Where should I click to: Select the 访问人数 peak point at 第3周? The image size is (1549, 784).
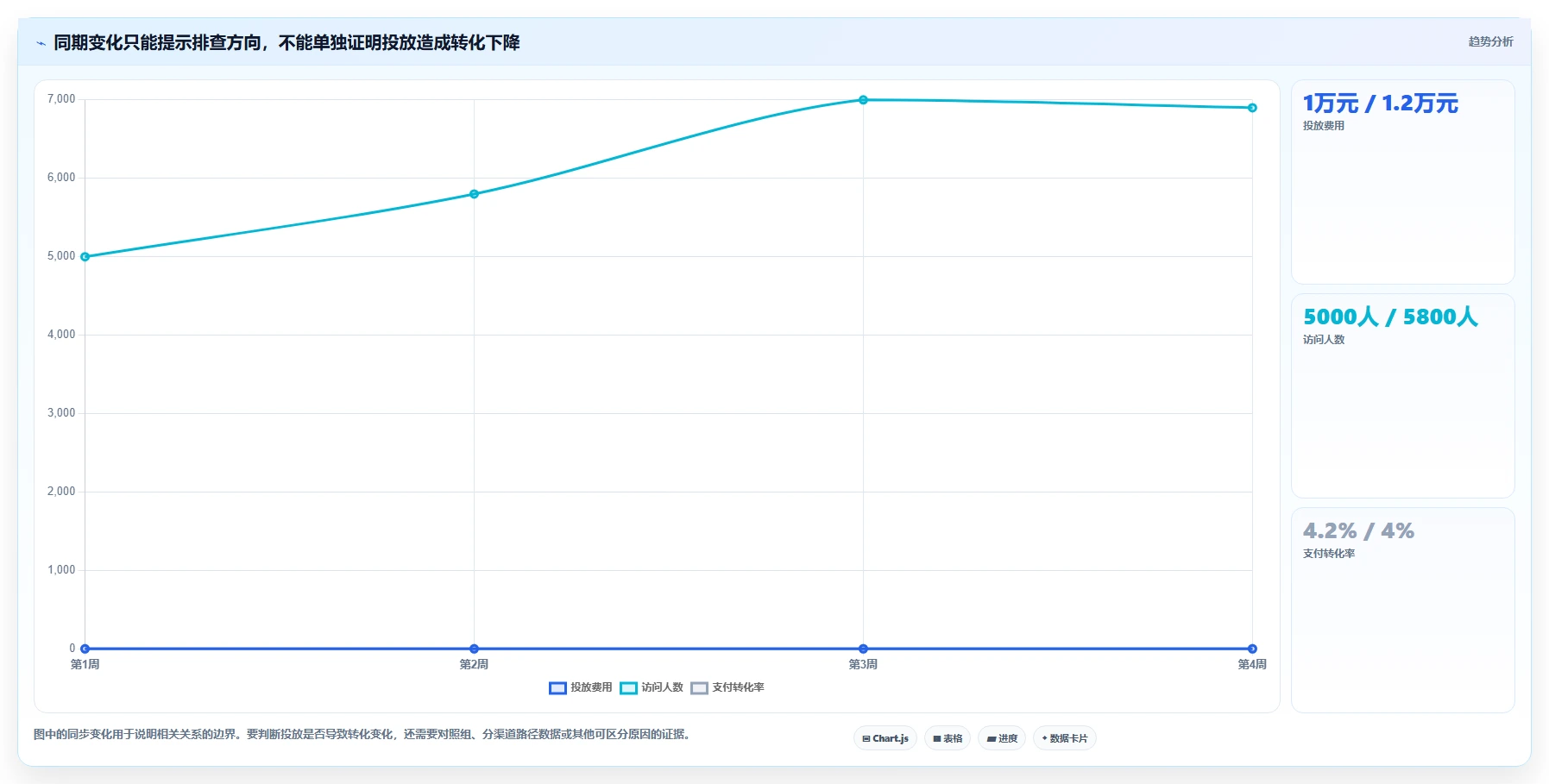pyautogui.click(x=863, y=100)
